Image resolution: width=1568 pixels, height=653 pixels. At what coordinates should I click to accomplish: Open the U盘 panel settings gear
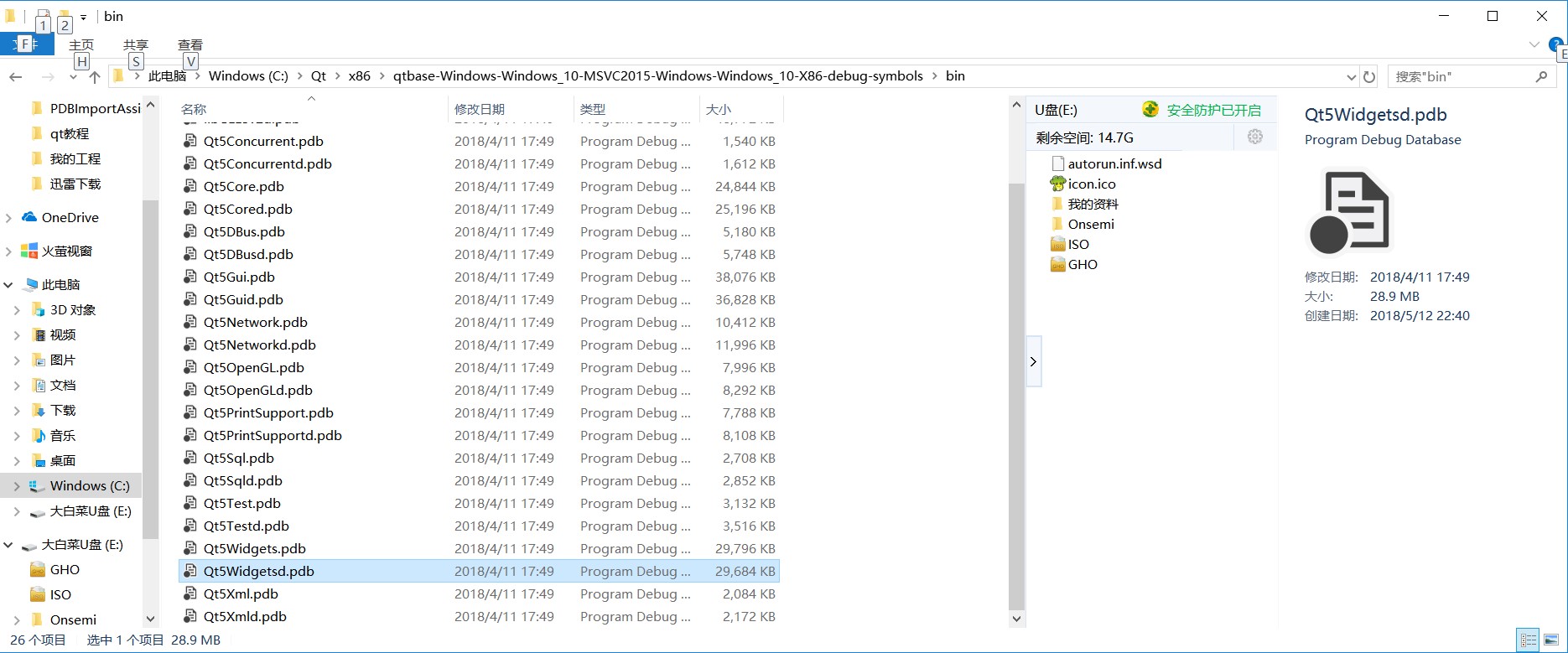pos(1255,137)
